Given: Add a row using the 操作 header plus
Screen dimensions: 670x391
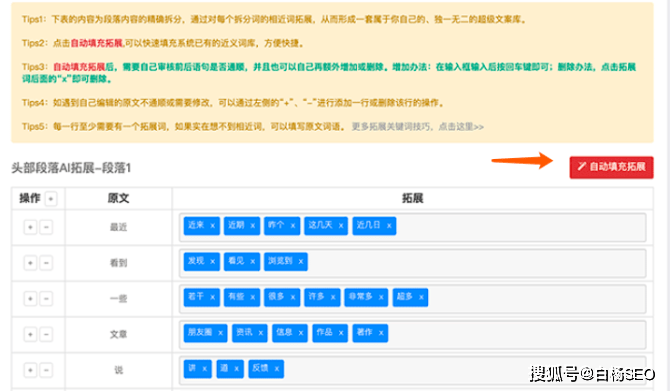Looking at the screenshot, I should point(51,199).
